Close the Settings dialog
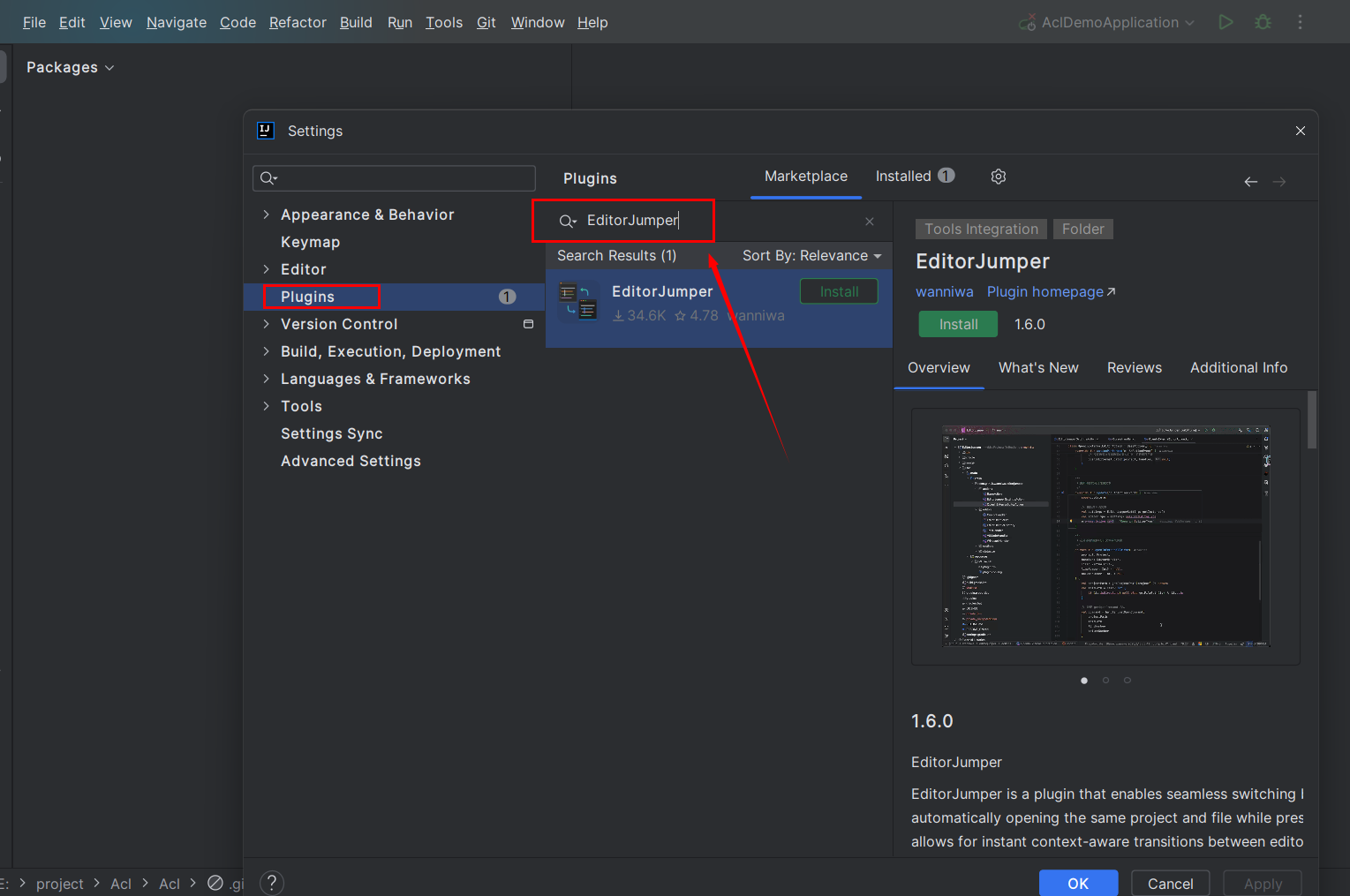This screenshot has height=896, width=1350. click(1301, 131)
